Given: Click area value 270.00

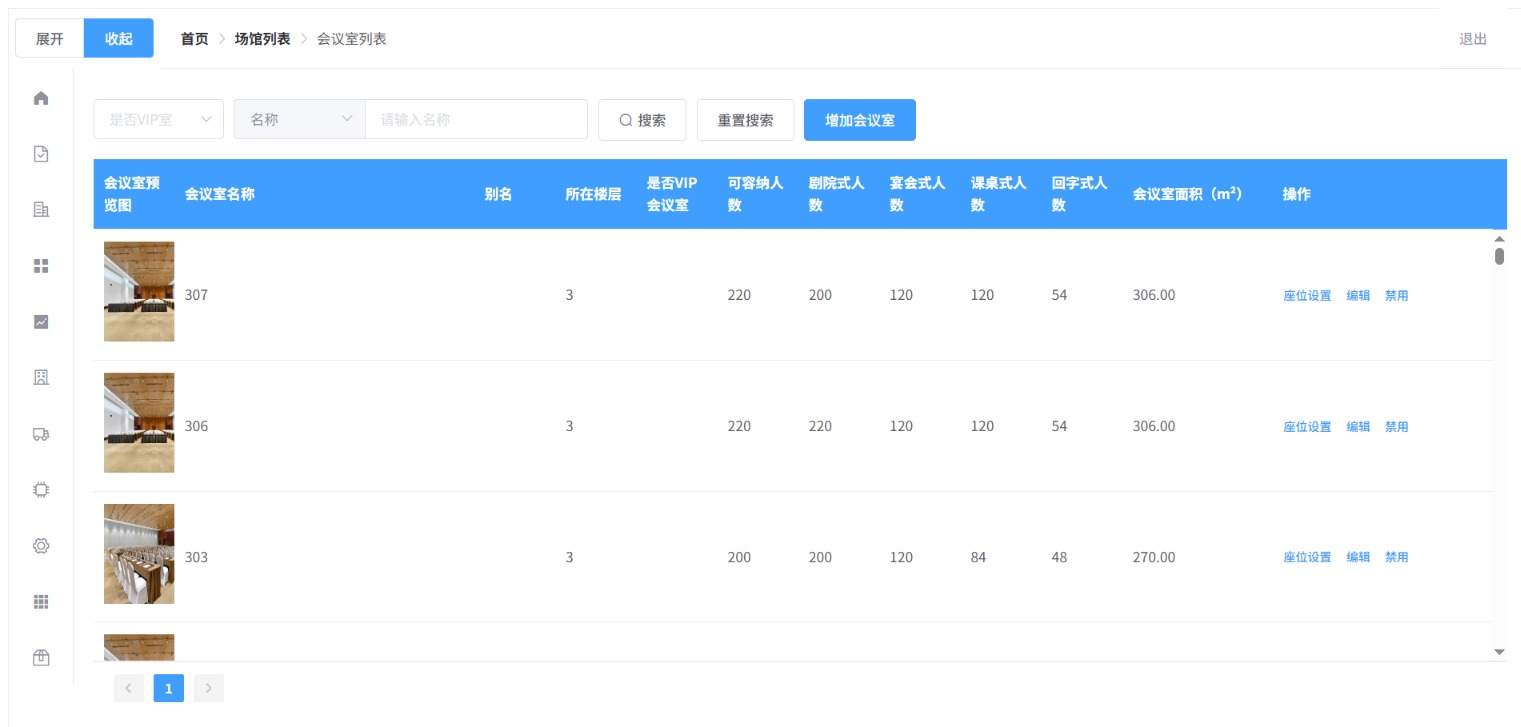Looking at the screenshot, I should (1154, 557).
